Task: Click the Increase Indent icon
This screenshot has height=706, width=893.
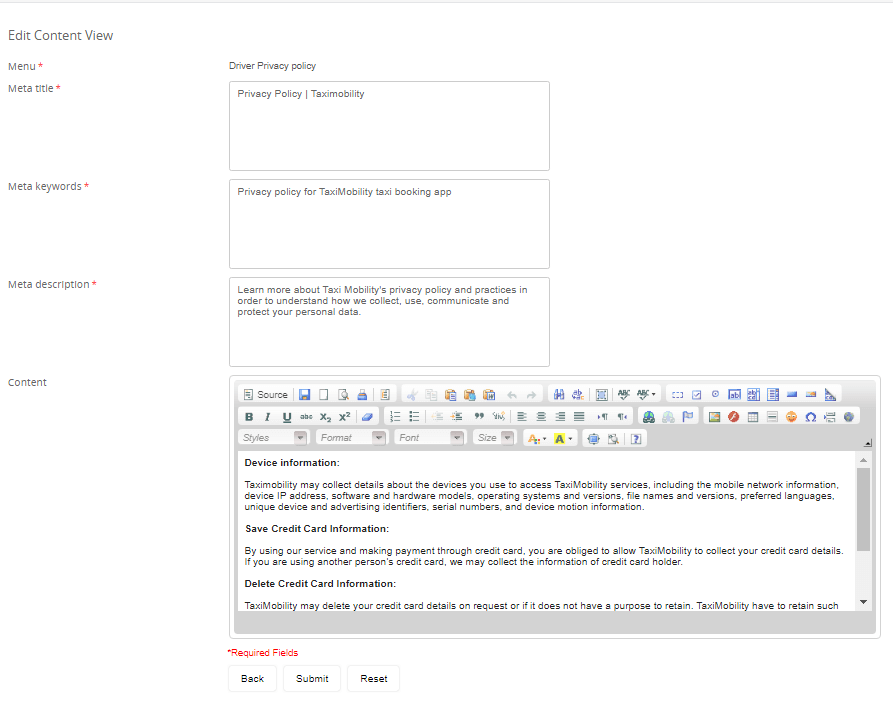Action: coord(456,417)
